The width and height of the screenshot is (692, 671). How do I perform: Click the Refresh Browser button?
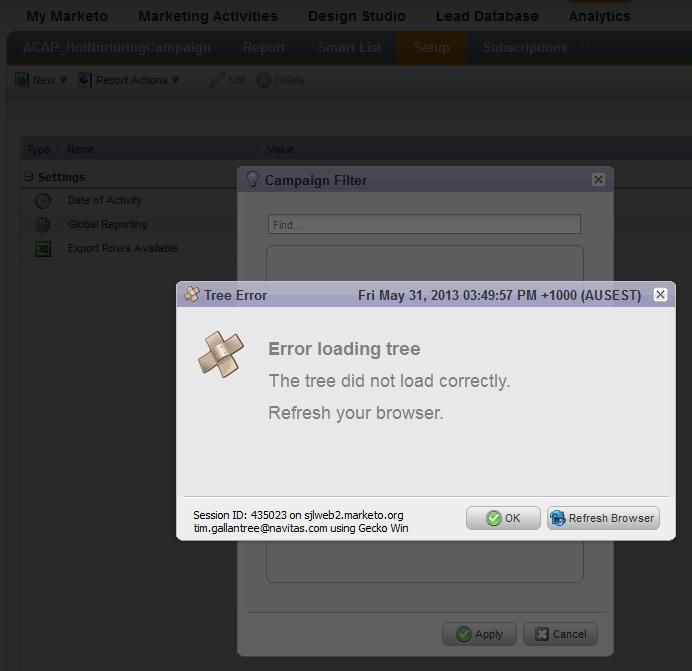603,518
